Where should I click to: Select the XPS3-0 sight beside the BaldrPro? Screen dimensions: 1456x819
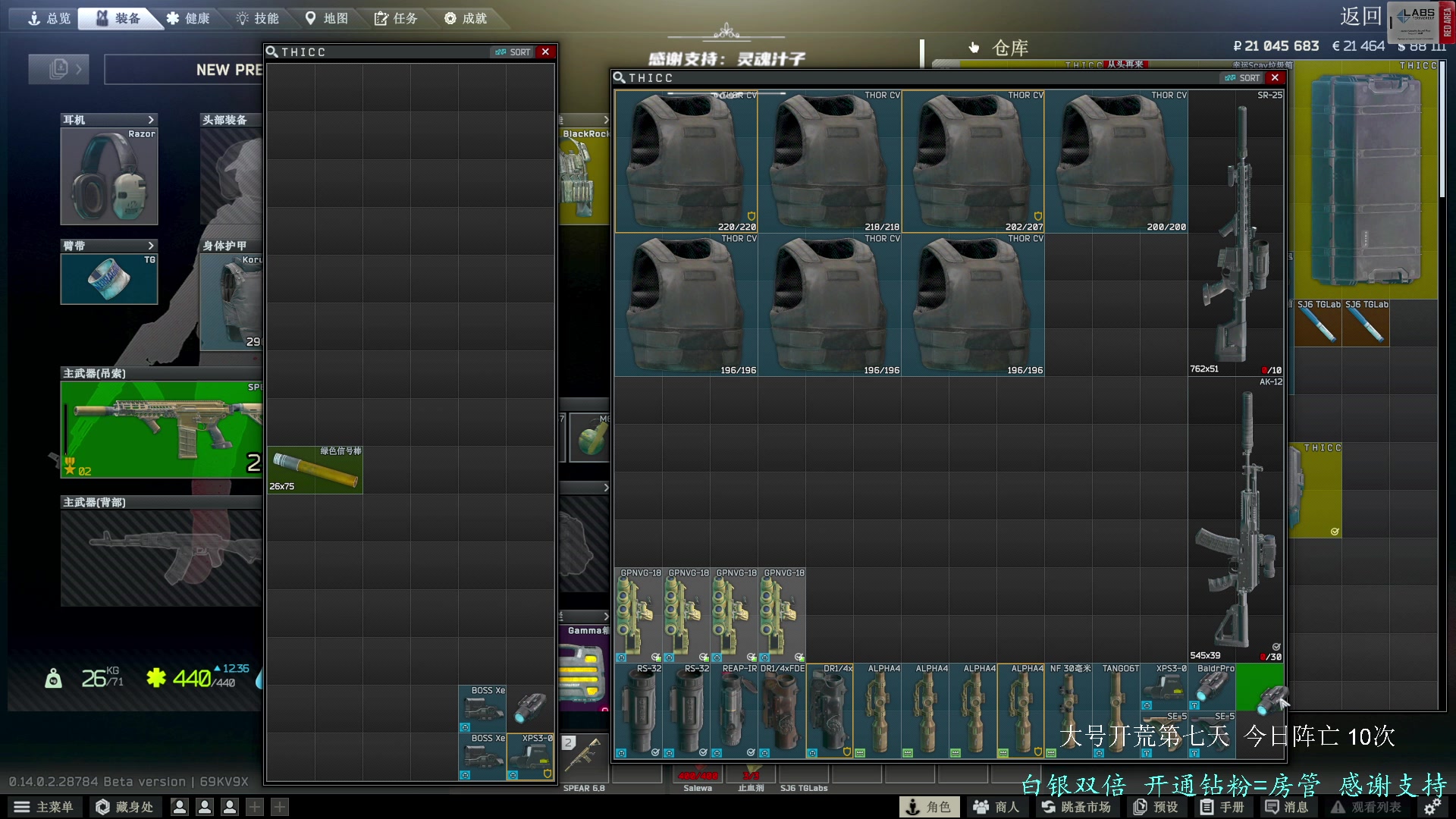point(1164,687)
